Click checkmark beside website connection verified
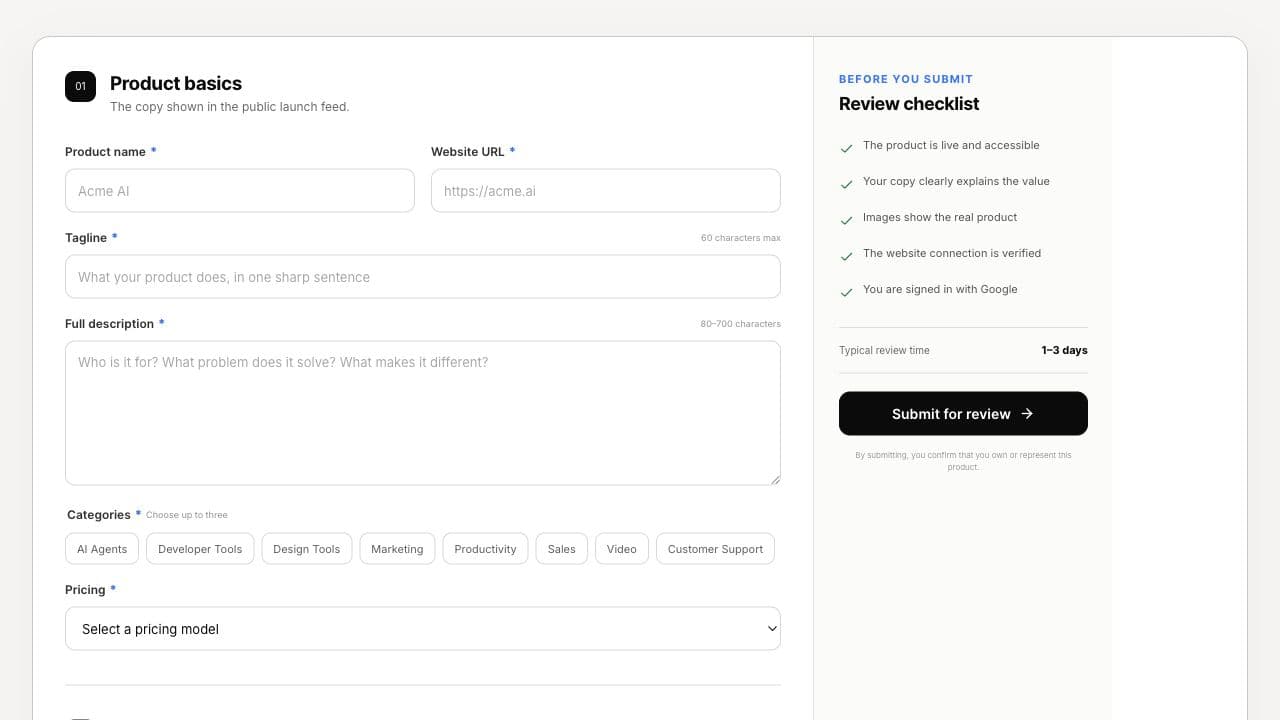Screen dimensions: 1280x720 point(847,256)
